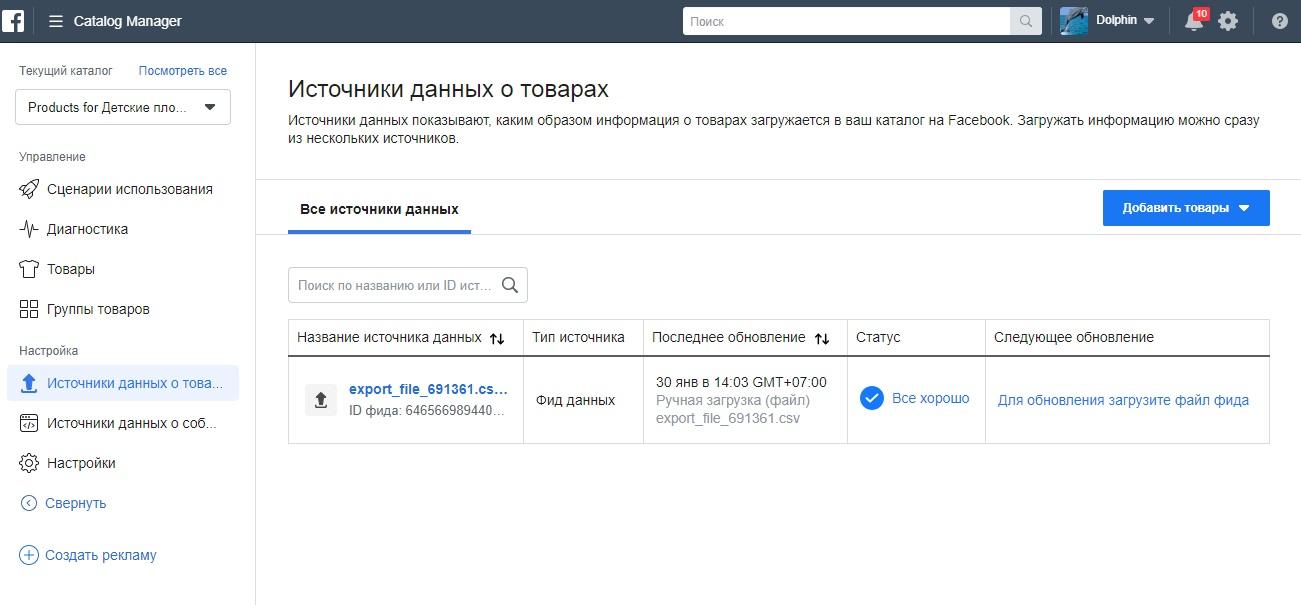Click the 30 янв в 14:03 GMT+07:00 date
The image size is (1301, 605).
click(x=741, y=382)
